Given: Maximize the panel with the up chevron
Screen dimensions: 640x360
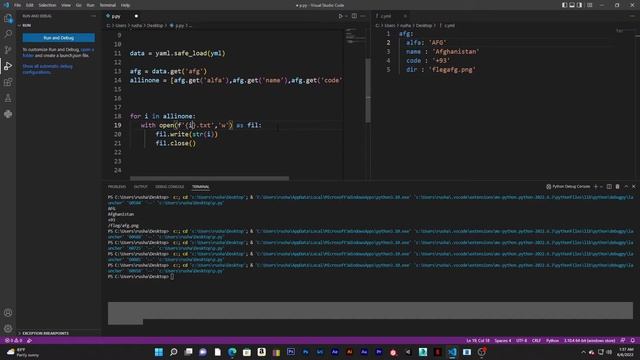Looking at the screenshot, I should [626, 187].
